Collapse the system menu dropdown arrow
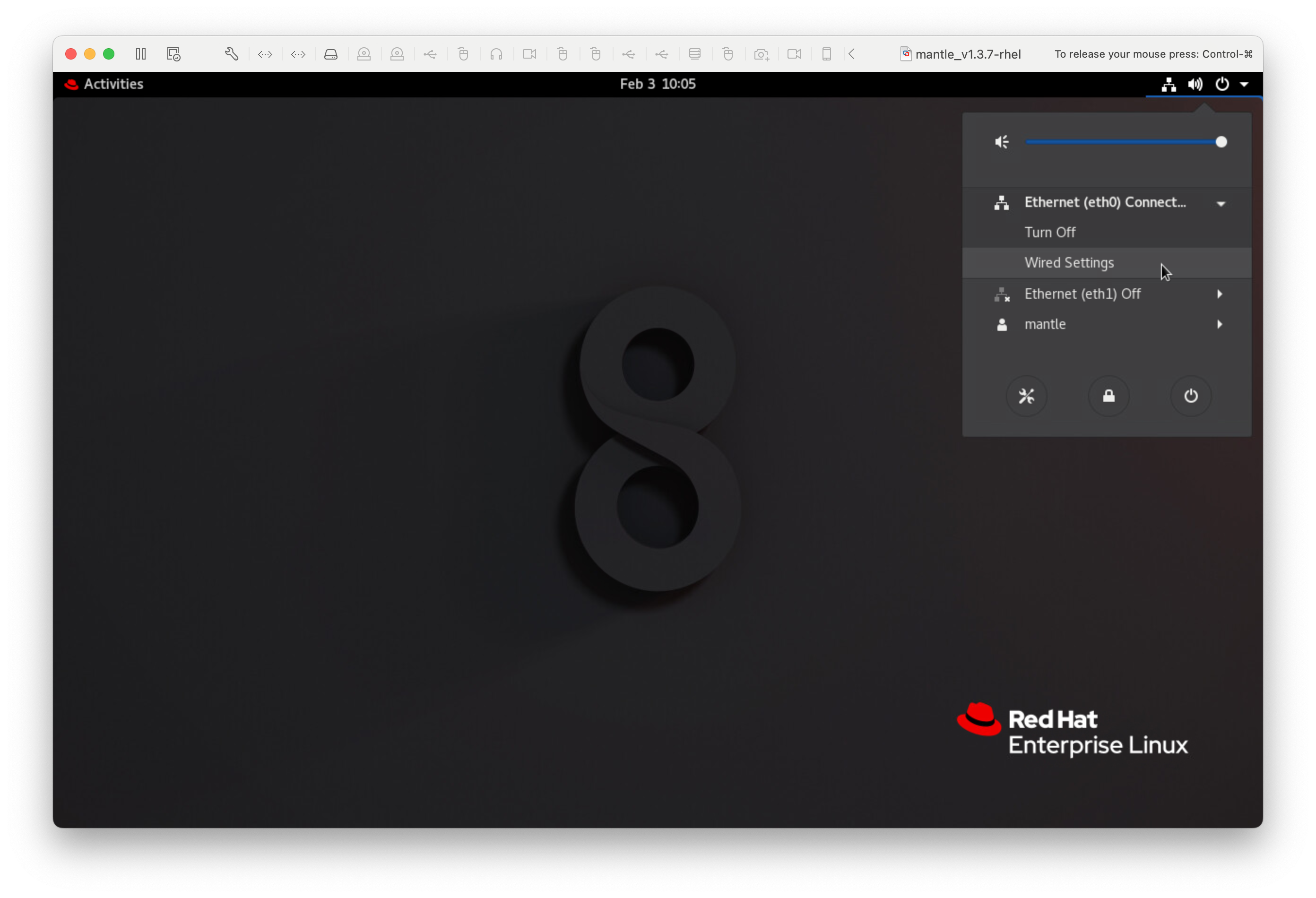This screenshot has height=898, width=1316. coord(1244,84)
